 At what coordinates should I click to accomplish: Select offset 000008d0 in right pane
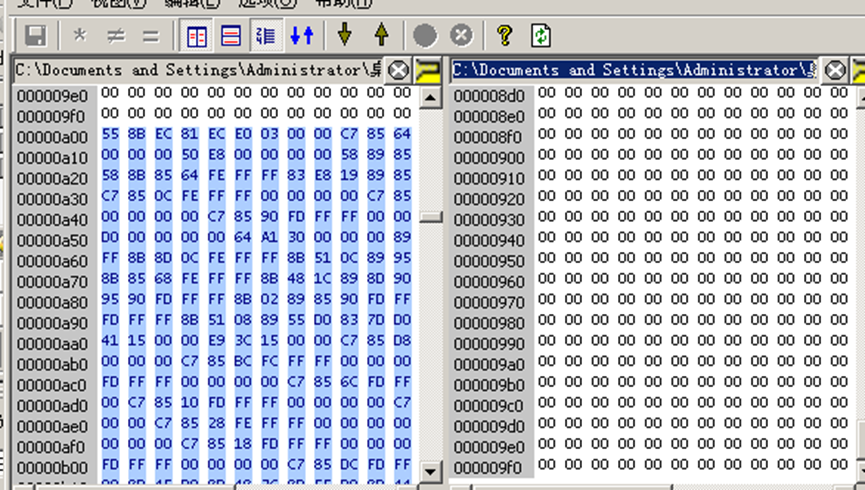coord(489,96)
